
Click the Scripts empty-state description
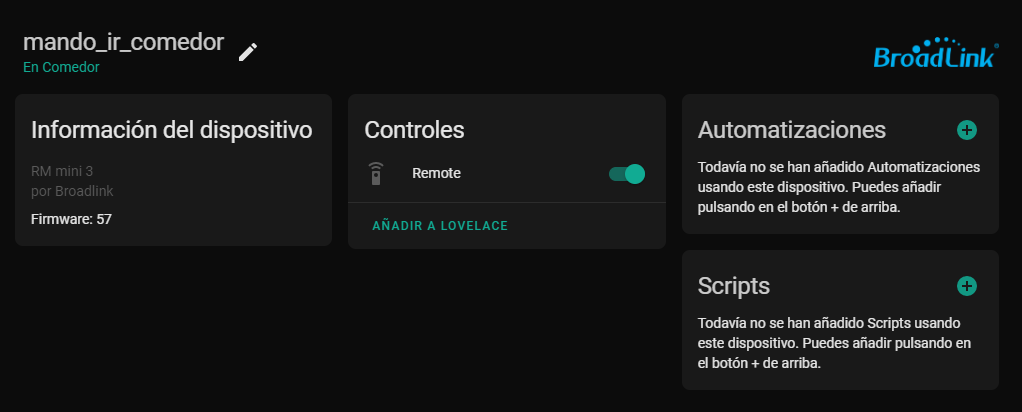pos(834,343)
